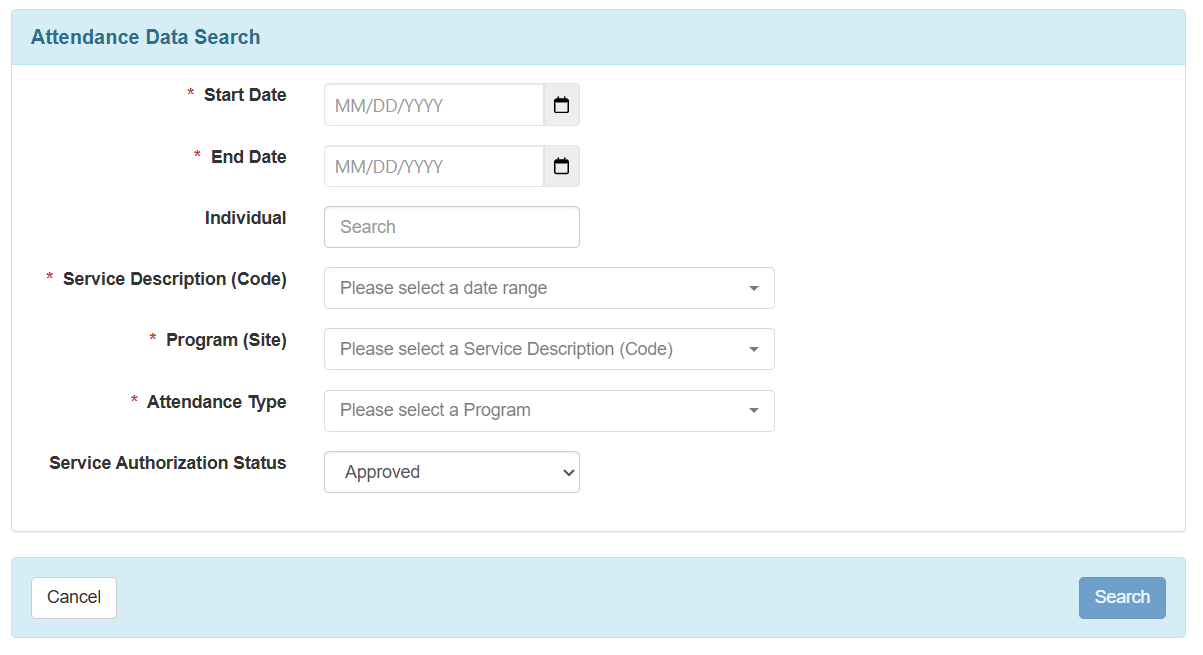Click the Search button
The height and width of the screenshot is (655, 1203).
(x=1122, y=597)
